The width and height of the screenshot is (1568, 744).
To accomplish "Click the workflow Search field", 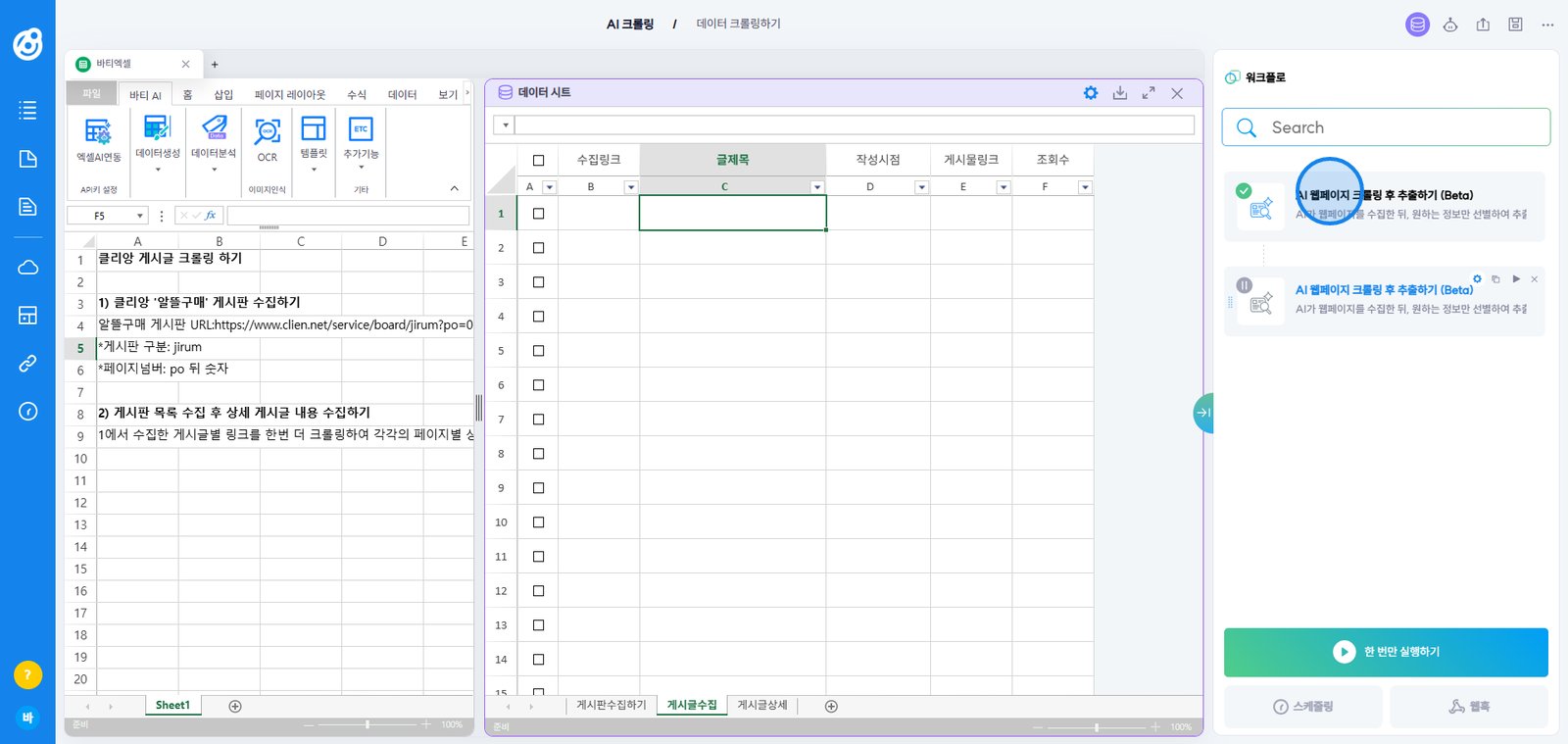I will [x=1386, y=127].
